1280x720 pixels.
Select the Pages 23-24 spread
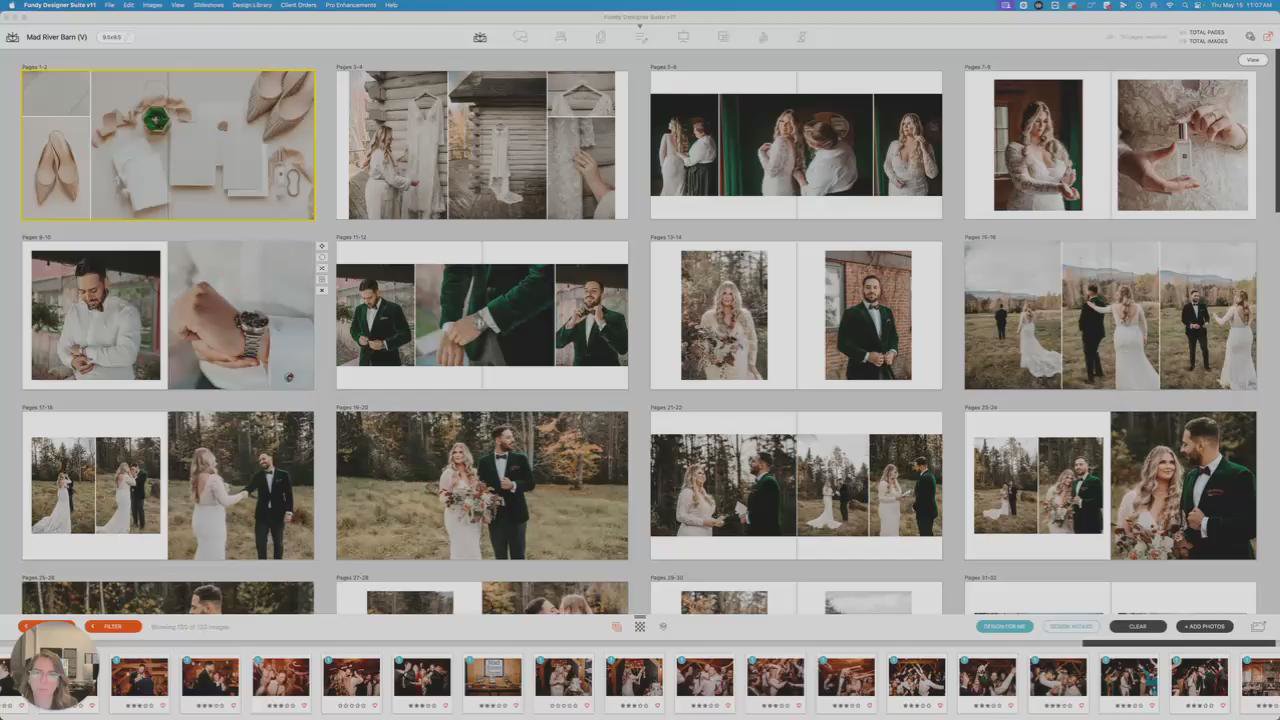(x=1110, y=485)
